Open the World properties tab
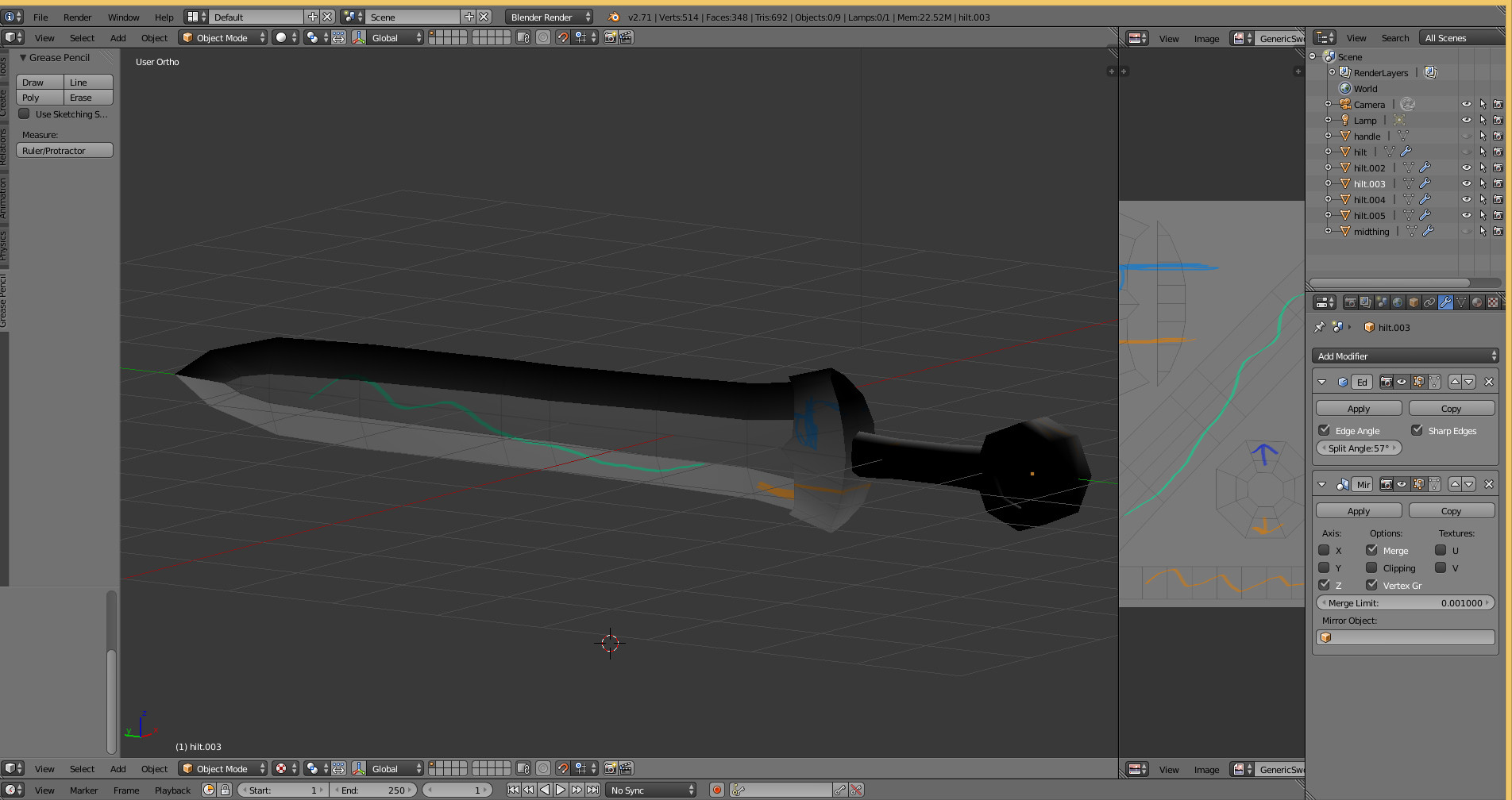 point(1398,302)
